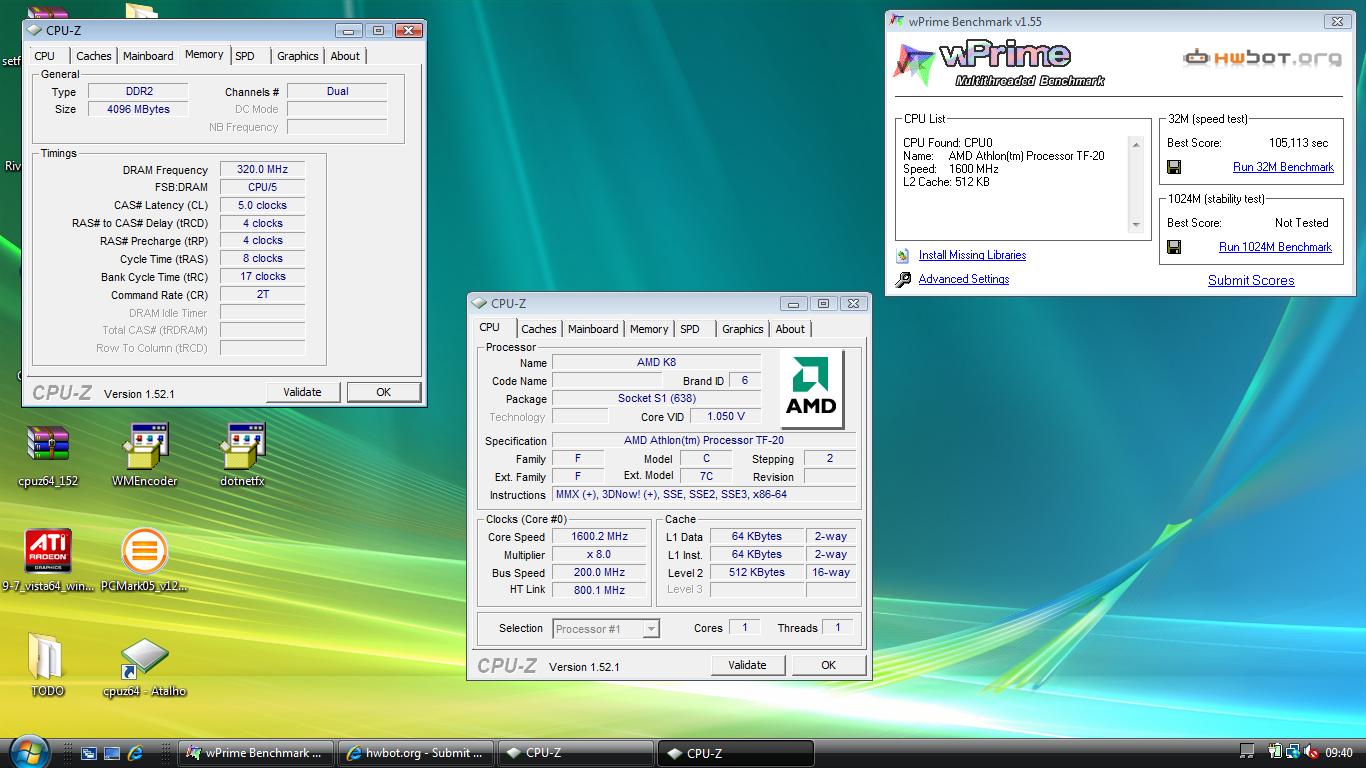Screen dimensions: 1366x768
Task: Switch to Memory tab in front CPU-Z window
Action: [x=649, y=329]
